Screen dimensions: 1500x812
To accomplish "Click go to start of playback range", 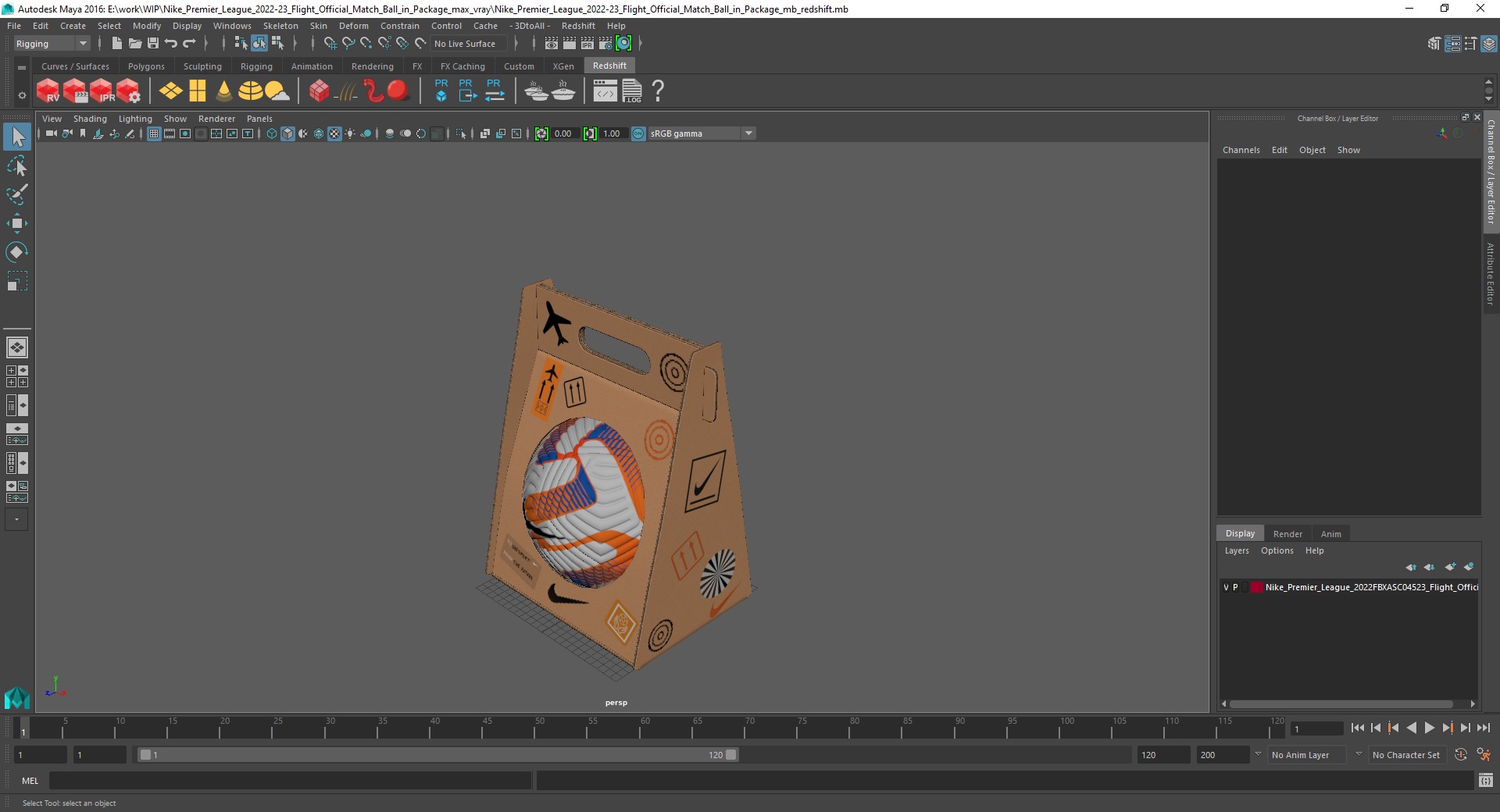I will pyautogui.click(x=1358, y=728).
